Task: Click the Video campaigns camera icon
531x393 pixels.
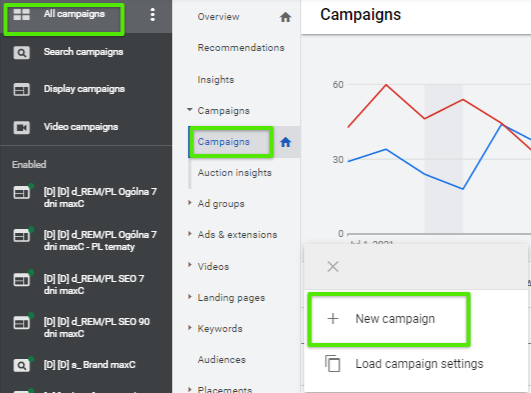Action: tap(21, 128)
